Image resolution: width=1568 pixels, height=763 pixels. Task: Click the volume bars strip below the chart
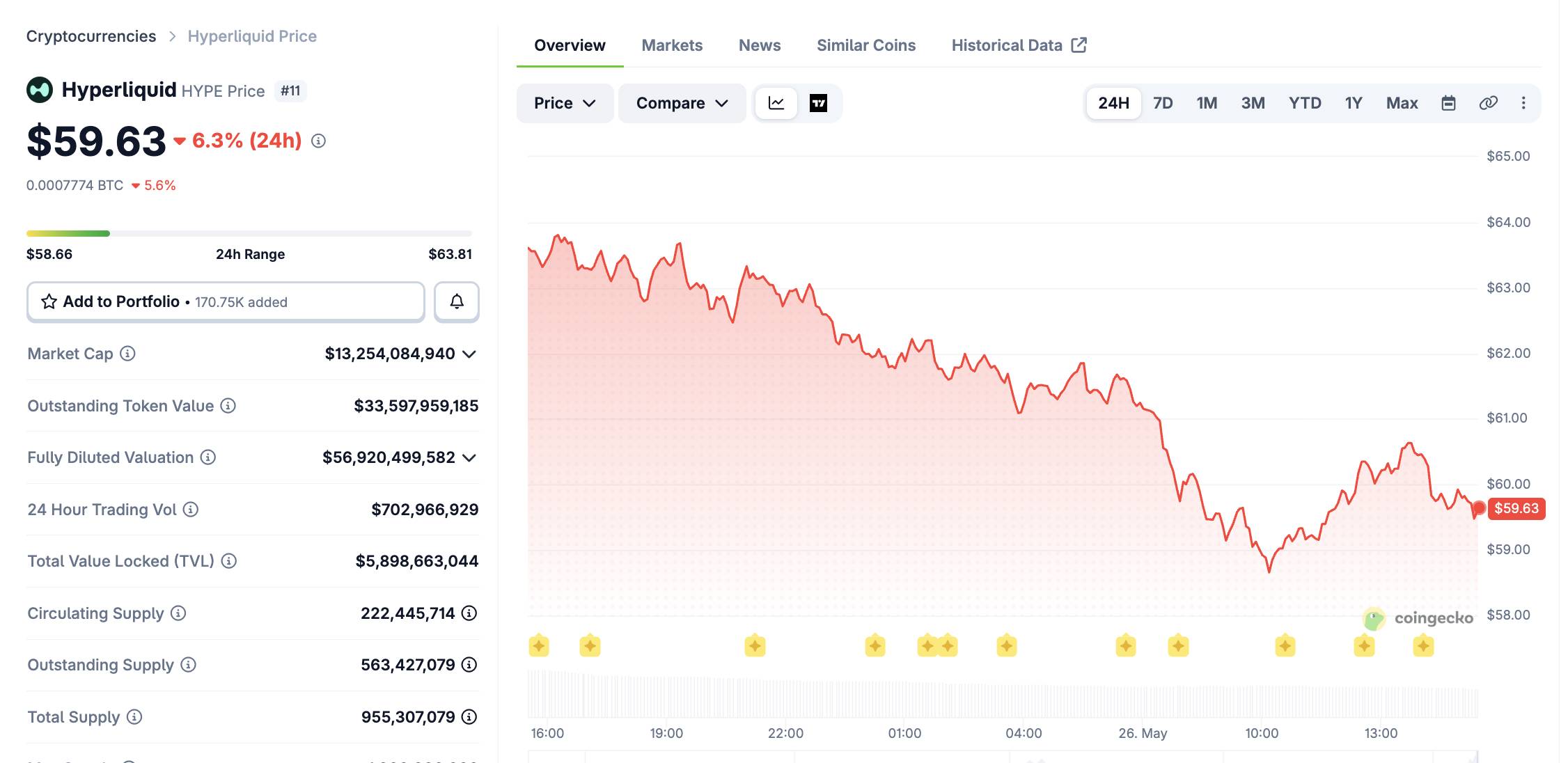[x=1003, y=693]
